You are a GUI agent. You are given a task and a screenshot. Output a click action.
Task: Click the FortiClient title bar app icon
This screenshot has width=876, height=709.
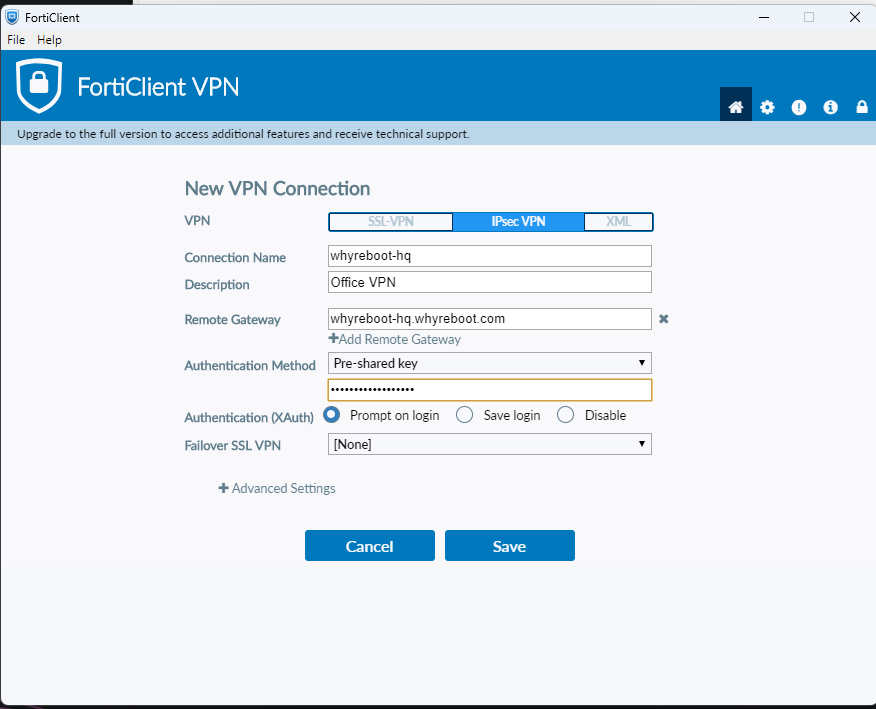pyautogui.click(x=12, y=17)
